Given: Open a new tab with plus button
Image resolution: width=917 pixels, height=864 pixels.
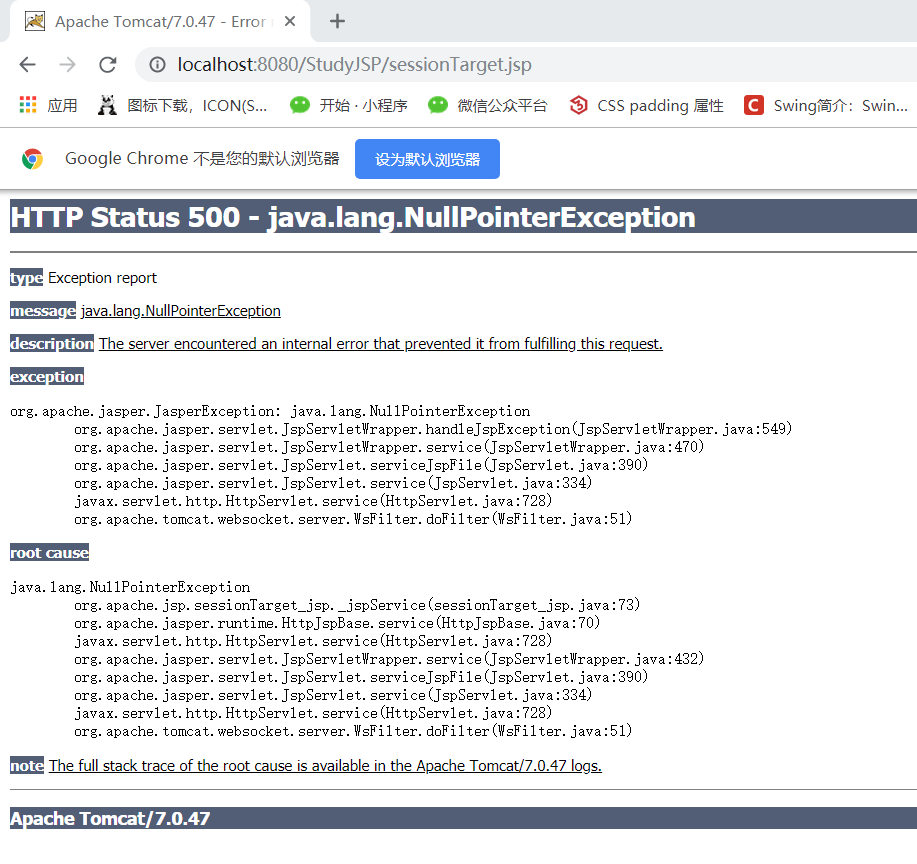Looking at the screenshot, I should pyautogui.click(x=337, y=22).
